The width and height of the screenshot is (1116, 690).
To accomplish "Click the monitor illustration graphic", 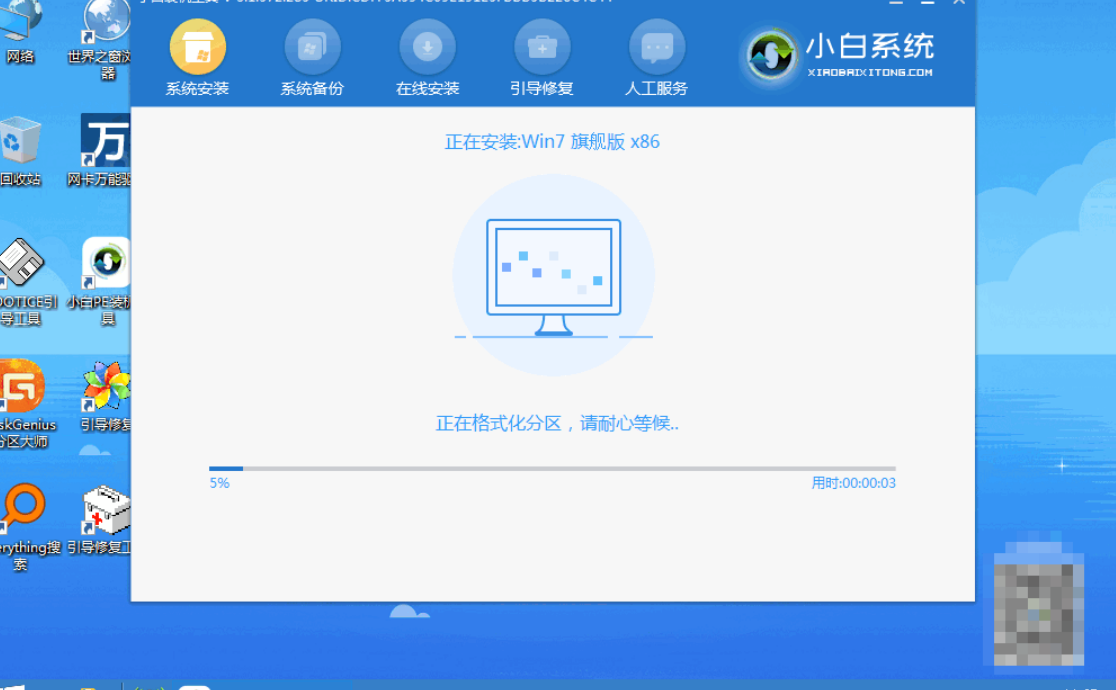I will point(553,276).
